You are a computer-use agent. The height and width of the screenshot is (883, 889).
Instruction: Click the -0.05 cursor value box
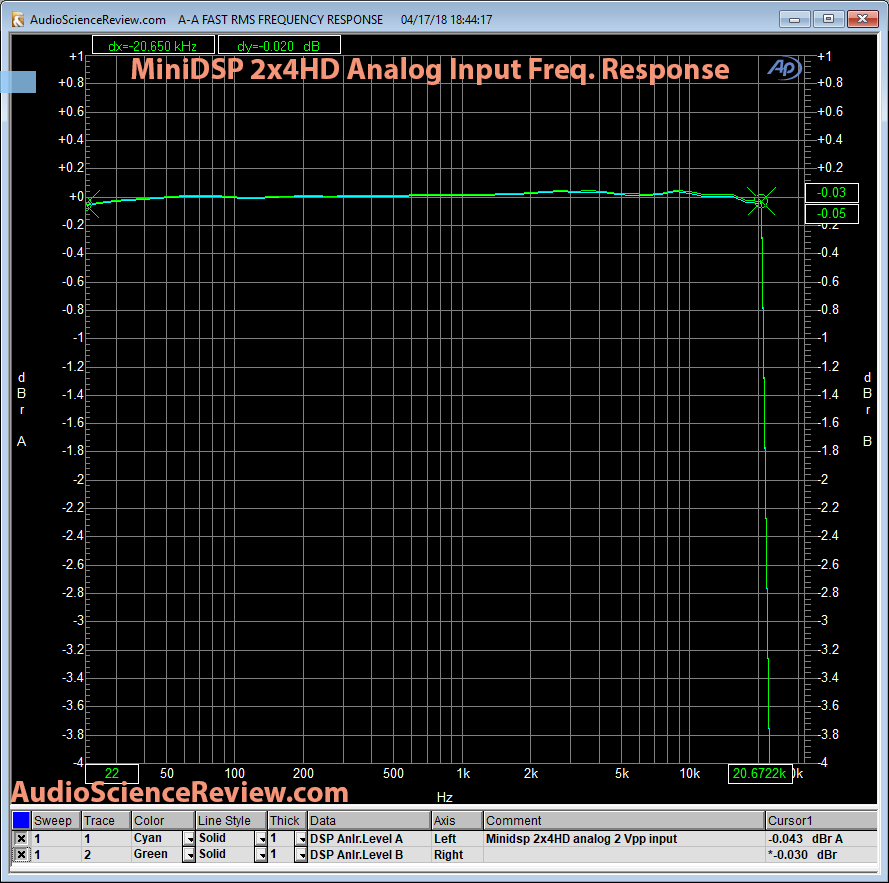(832, 214)
